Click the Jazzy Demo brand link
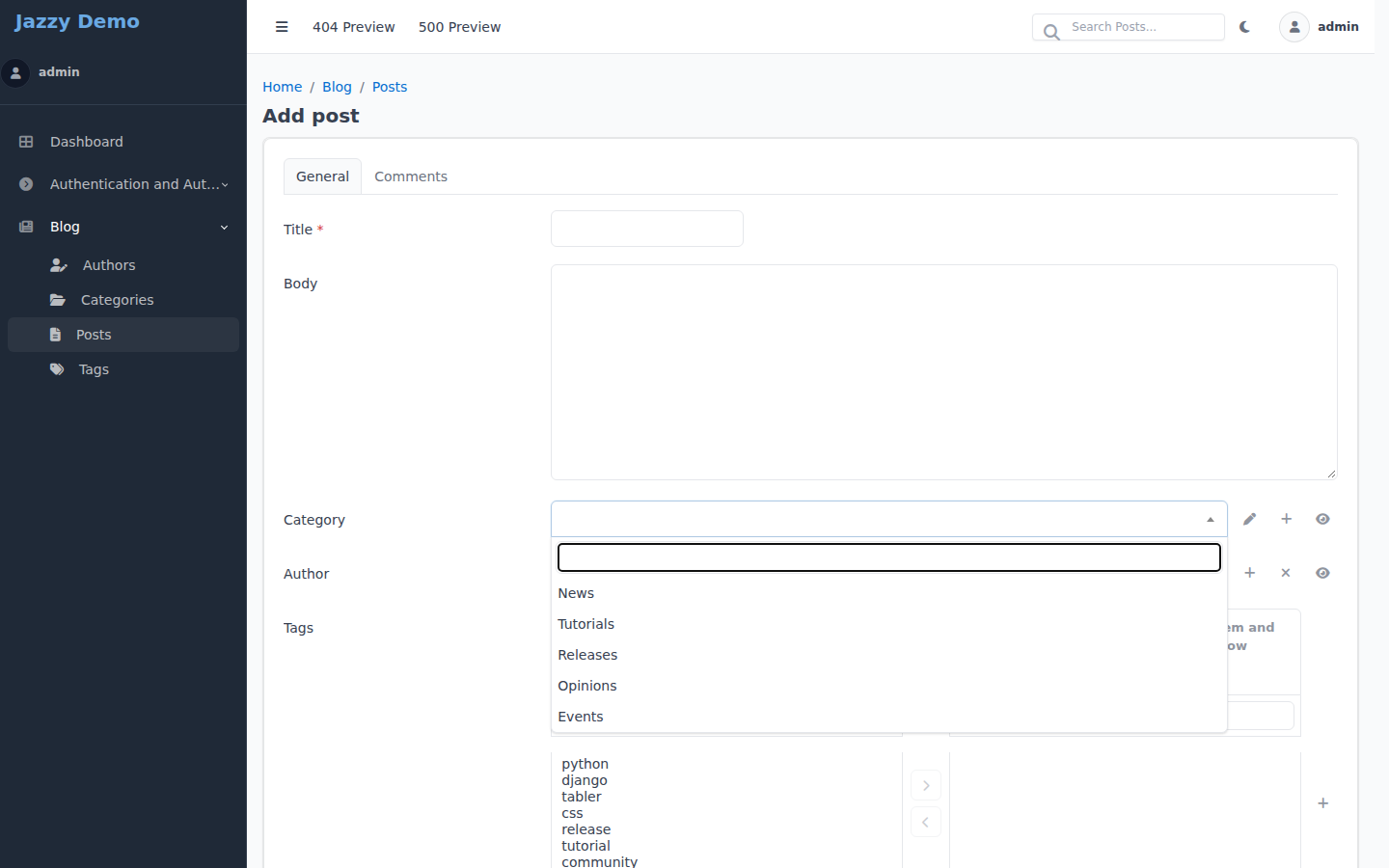The height and width of the screenshot is (868, 1389). point(76,21)
